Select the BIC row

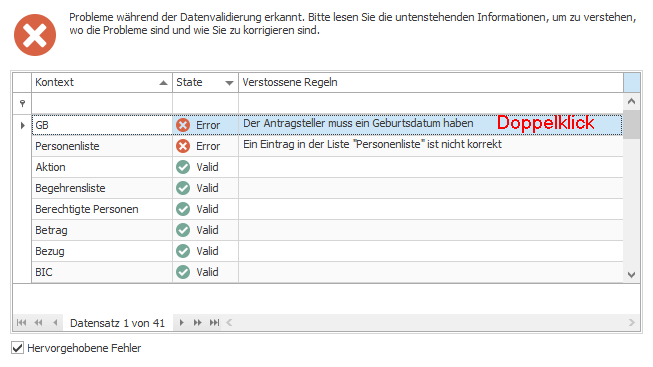pyautogui.click(x=327, y=272)
